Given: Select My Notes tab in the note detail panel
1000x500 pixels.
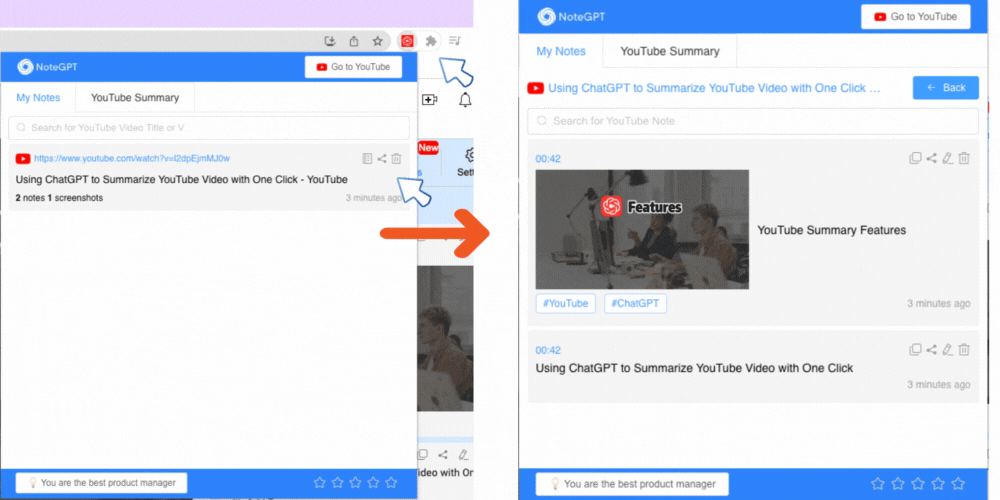Looking at the screenshot, I should (x=561, y=51).
